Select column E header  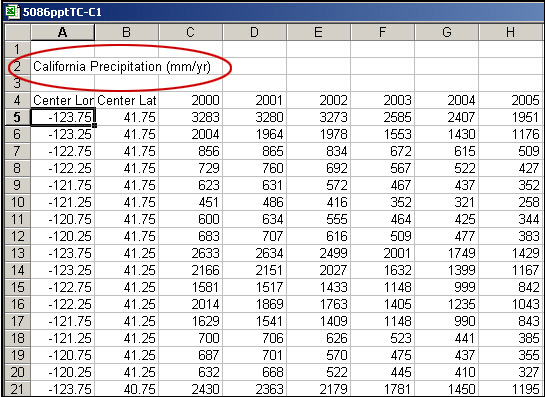point(318,32)
